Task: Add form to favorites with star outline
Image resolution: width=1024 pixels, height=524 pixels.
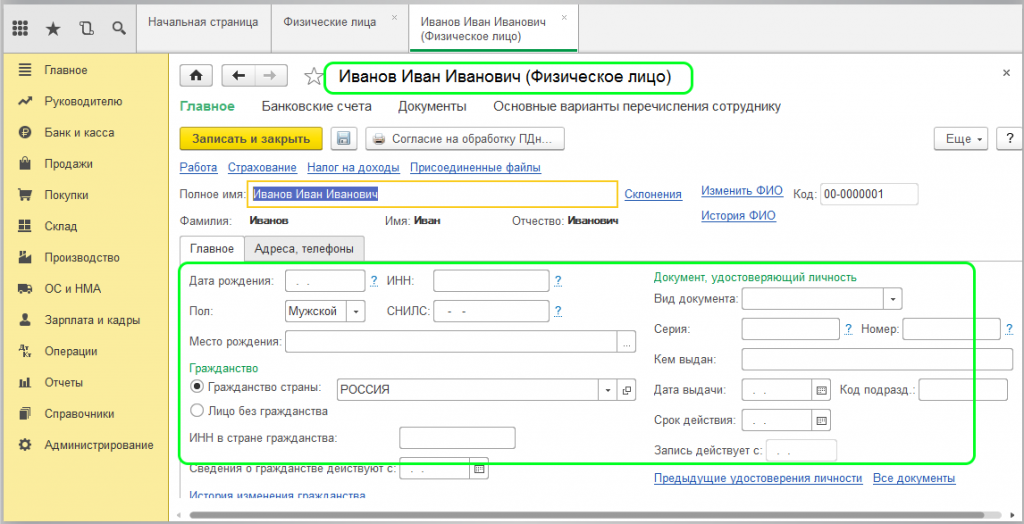Action: 313,76
